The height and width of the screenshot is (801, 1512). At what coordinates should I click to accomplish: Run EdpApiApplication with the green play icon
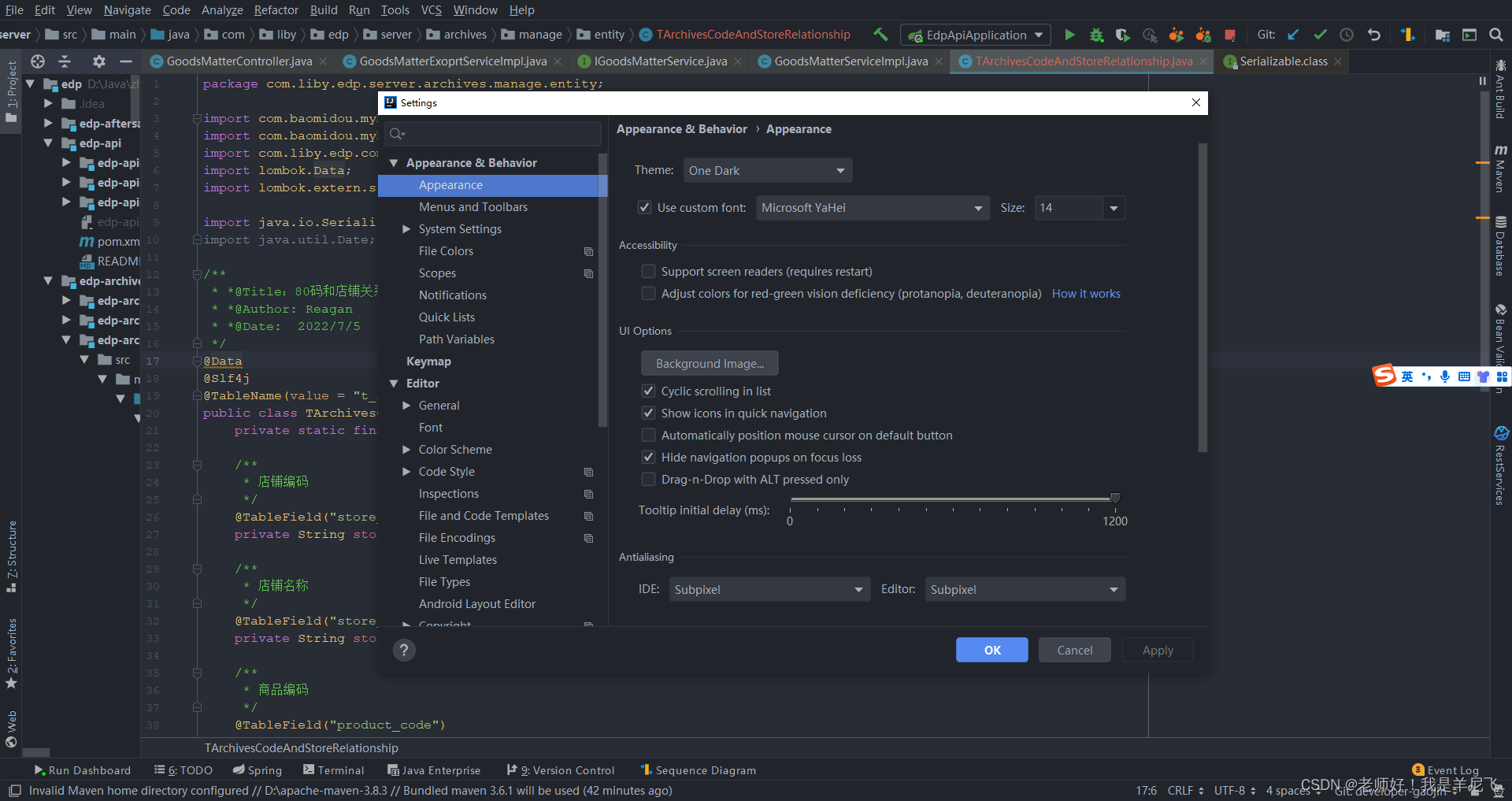tap(1069, 35)
